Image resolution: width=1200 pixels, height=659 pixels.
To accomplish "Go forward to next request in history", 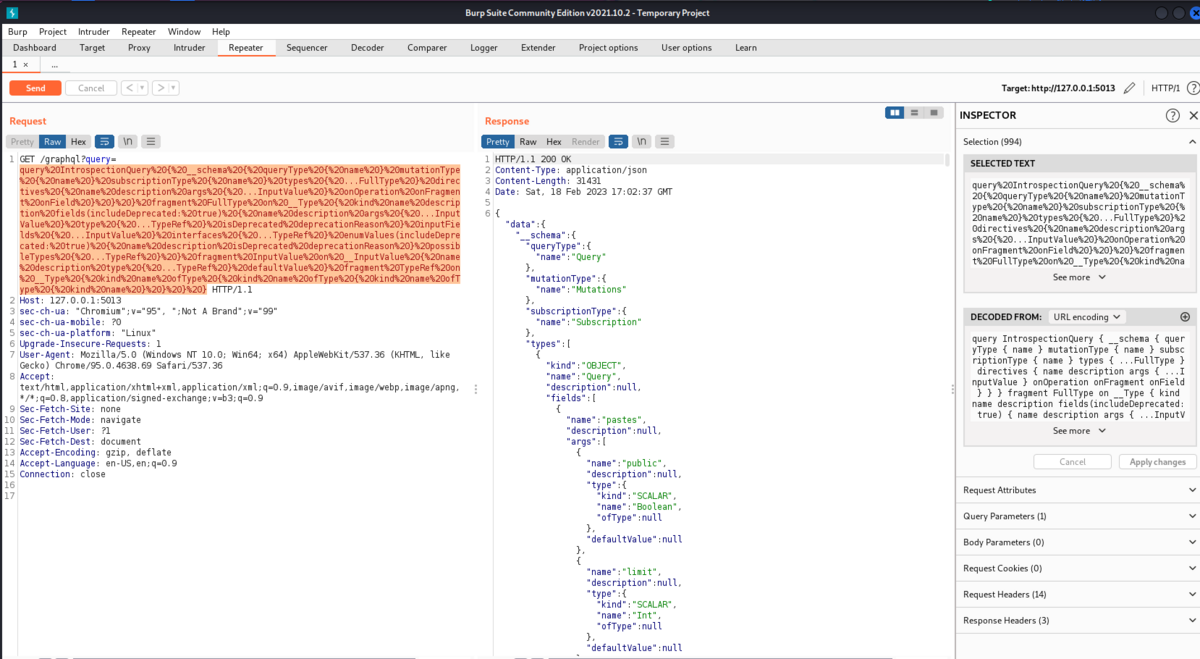I will 159,88.
